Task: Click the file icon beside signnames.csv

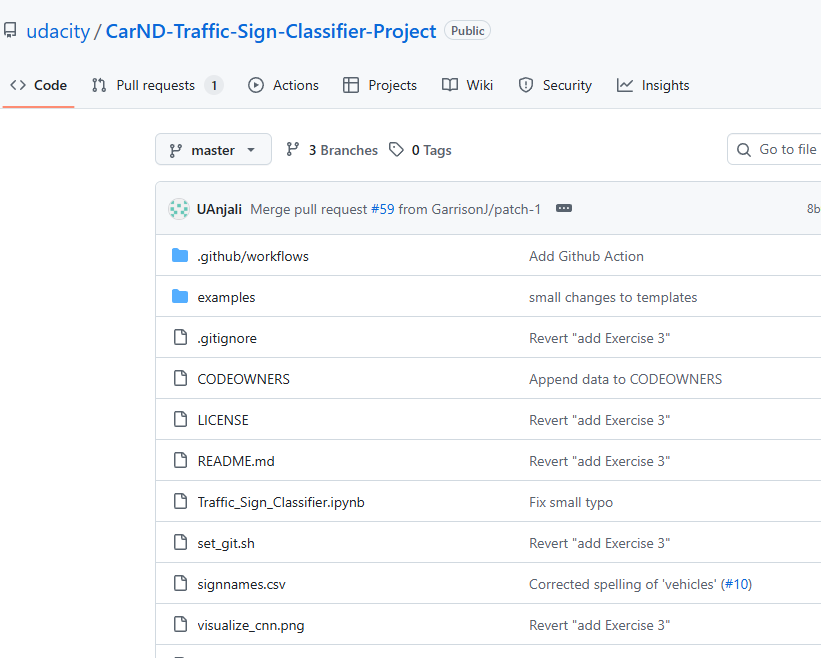Action: pos(180,584)
